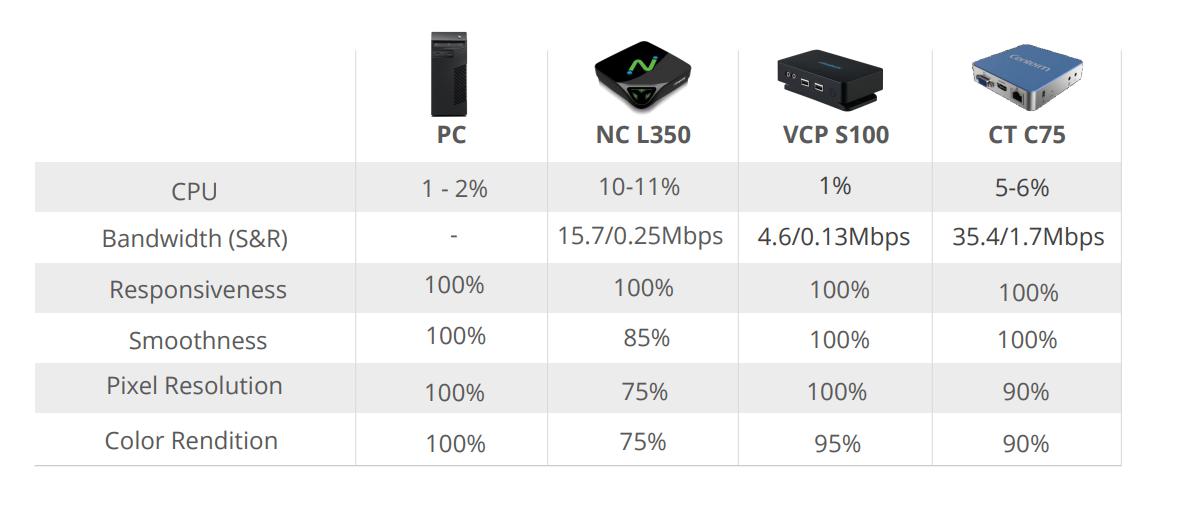Select the 4.6/0.13Mbps bandwidth cell
Viewport: 1180px width, 505px height.
834,238
